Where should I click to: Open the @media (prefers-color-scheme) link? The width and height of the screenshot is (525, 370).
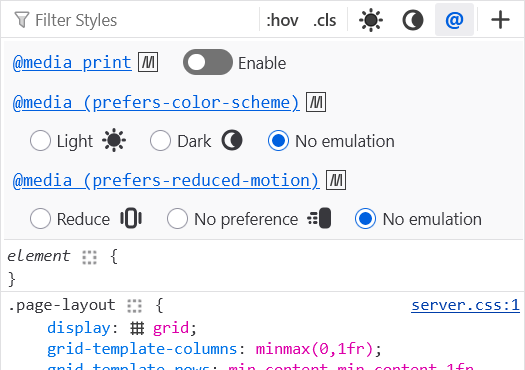coord(156,102)
